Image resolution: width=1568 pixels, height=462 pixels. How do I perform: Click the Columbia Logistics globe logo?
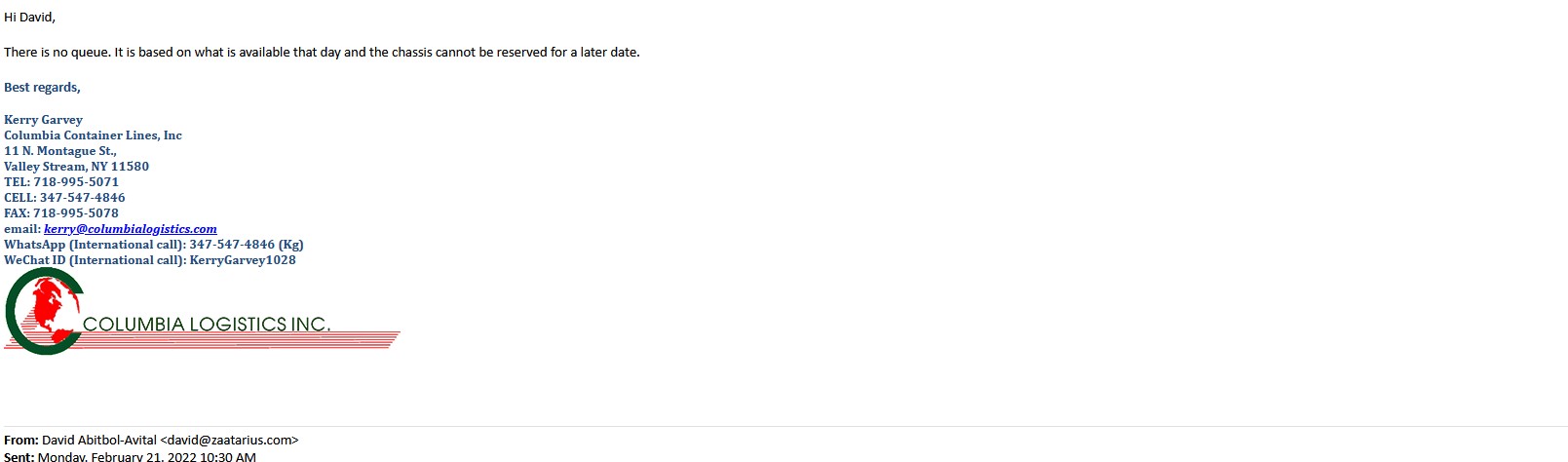pos(44,311)
